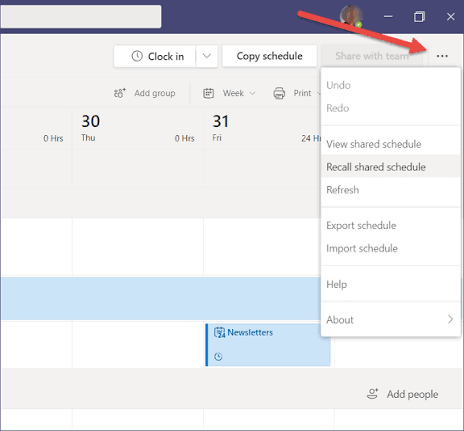
Task: Click the Week calendar icon
Action: [x=209, y=93]
